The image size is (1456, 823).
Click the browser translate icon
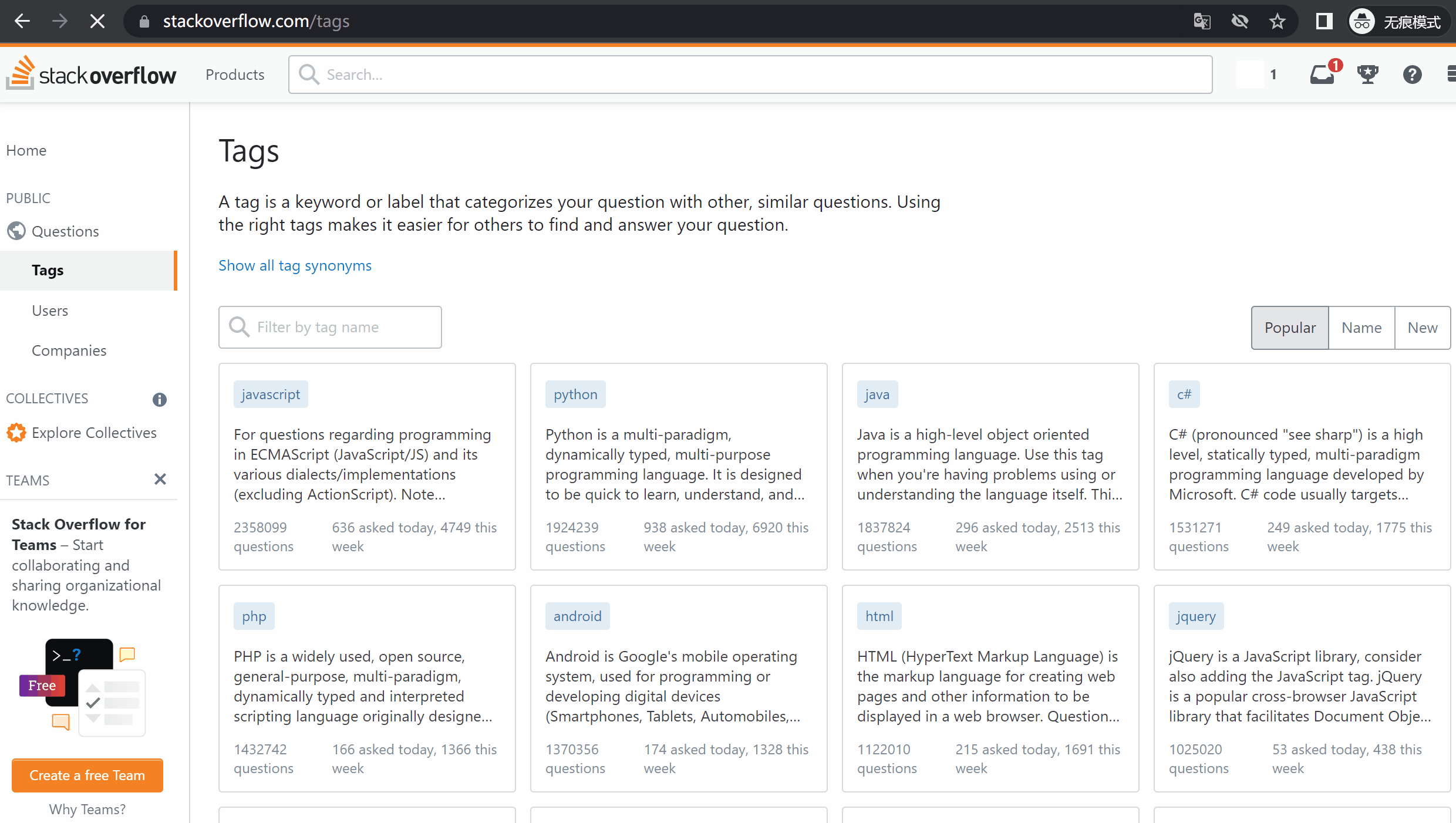click(x=1202, y=22)
